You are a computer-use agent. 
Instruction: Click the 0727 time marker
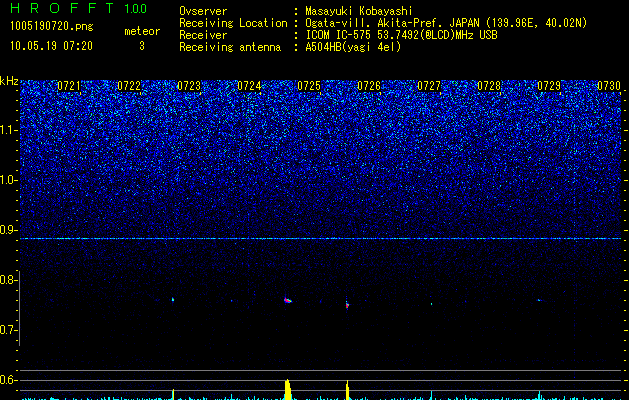click(x=429, y=86)
